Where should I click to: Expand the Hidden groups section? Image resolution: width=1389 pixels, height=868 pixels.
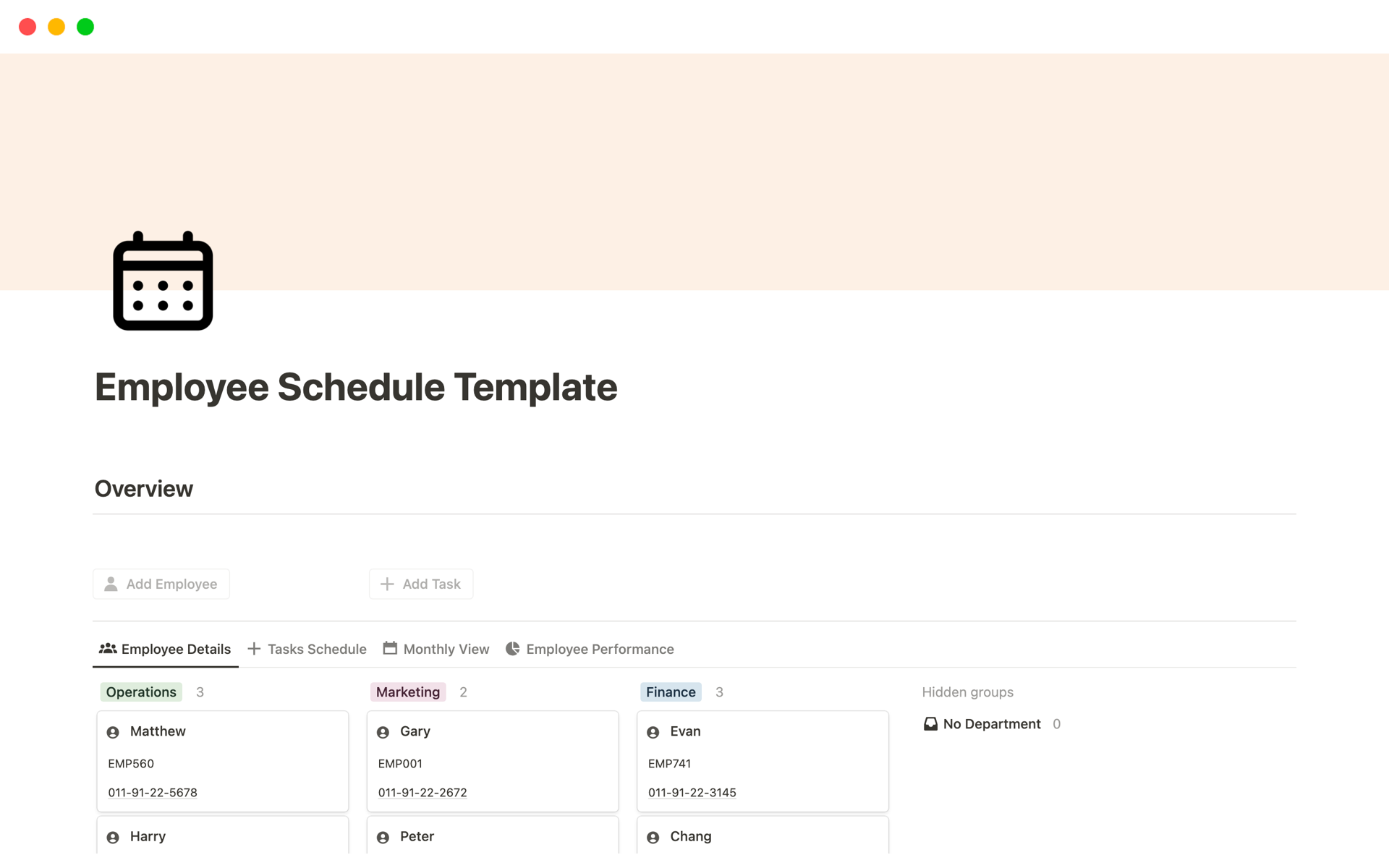(x=967, y=692)
